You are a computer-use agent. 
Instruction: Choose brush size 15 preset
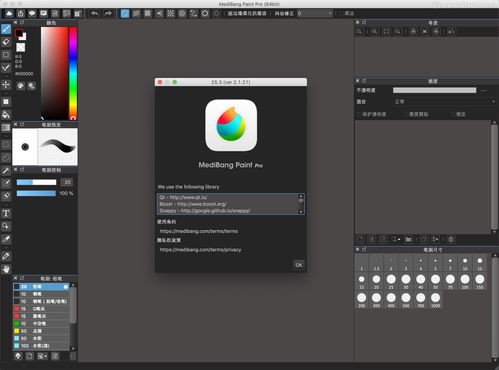coord(361,281)
